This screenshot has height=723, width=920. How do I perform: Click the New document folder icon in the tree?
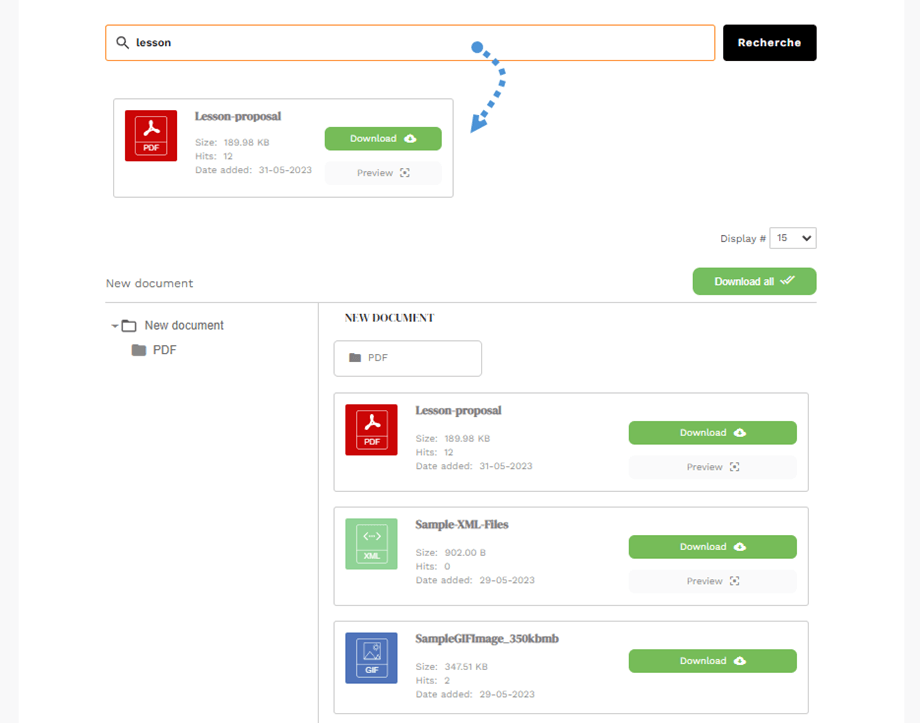click(129, 326)
